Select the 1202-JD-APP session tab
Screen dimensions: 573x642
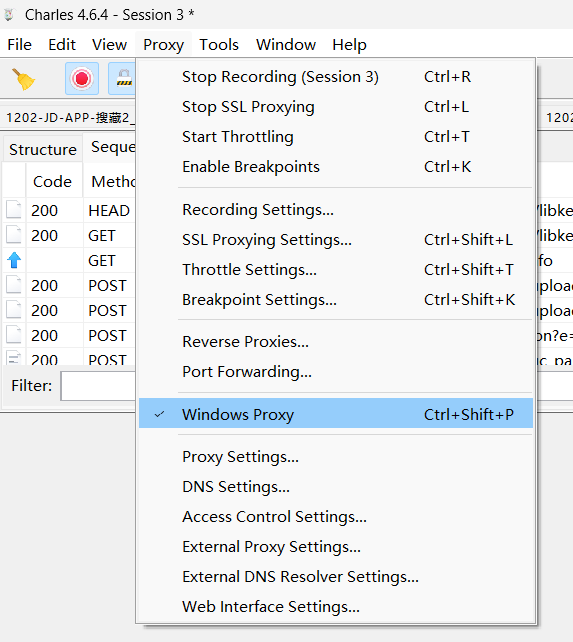(69, 118)
